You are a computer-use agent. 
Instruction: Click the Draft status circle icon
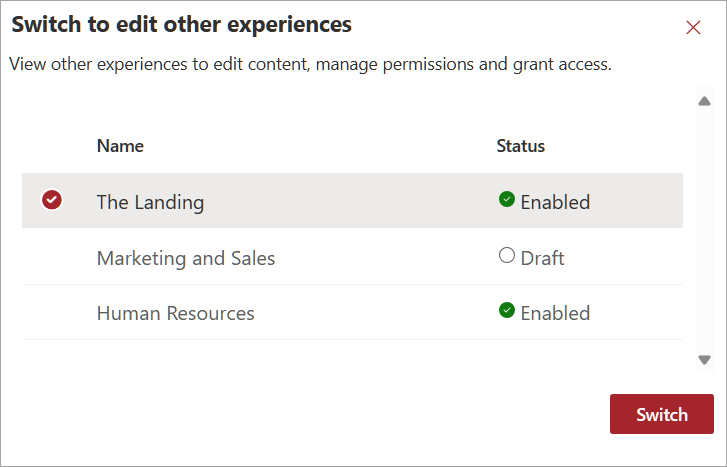click(x=507, y=256)
